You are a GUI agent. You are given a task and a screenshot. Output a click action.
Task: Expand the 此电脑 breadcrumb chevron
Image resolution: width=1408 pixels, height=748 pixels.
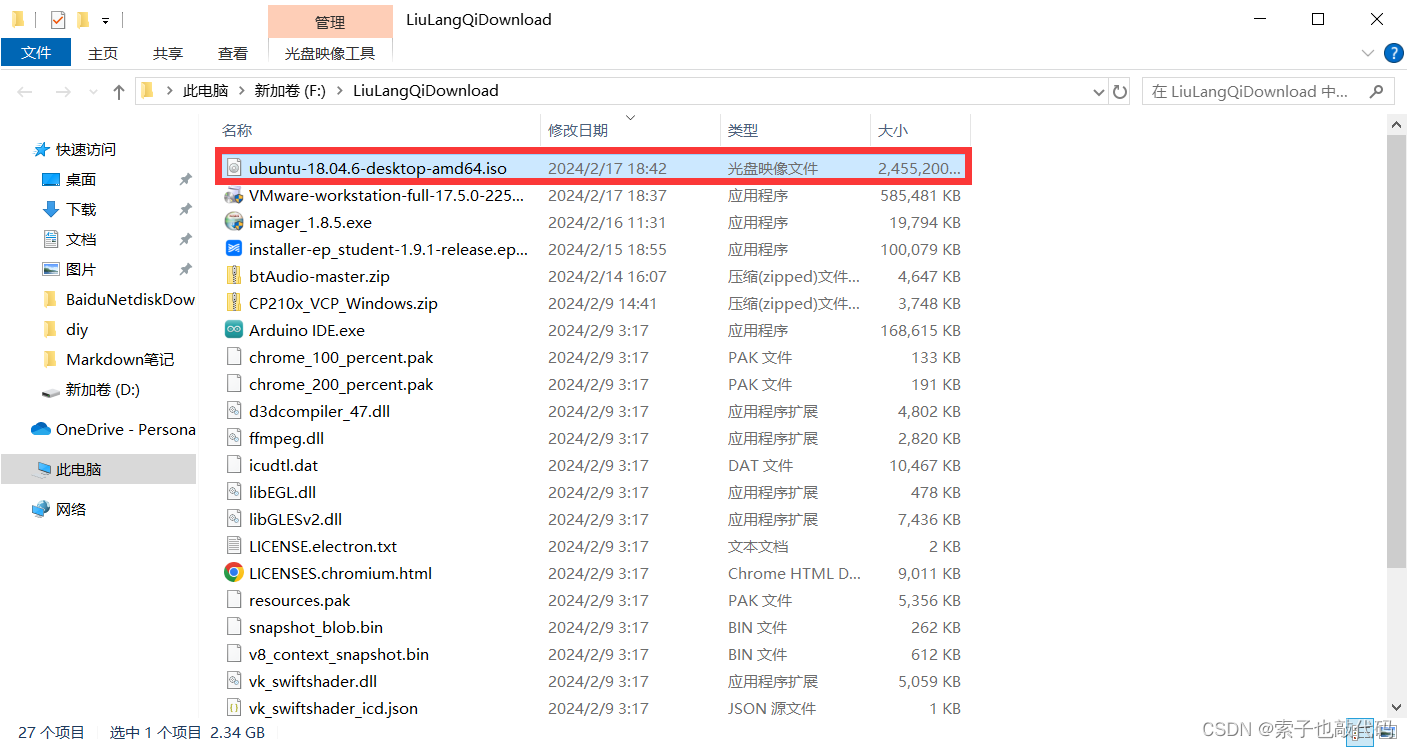(241, 91)
